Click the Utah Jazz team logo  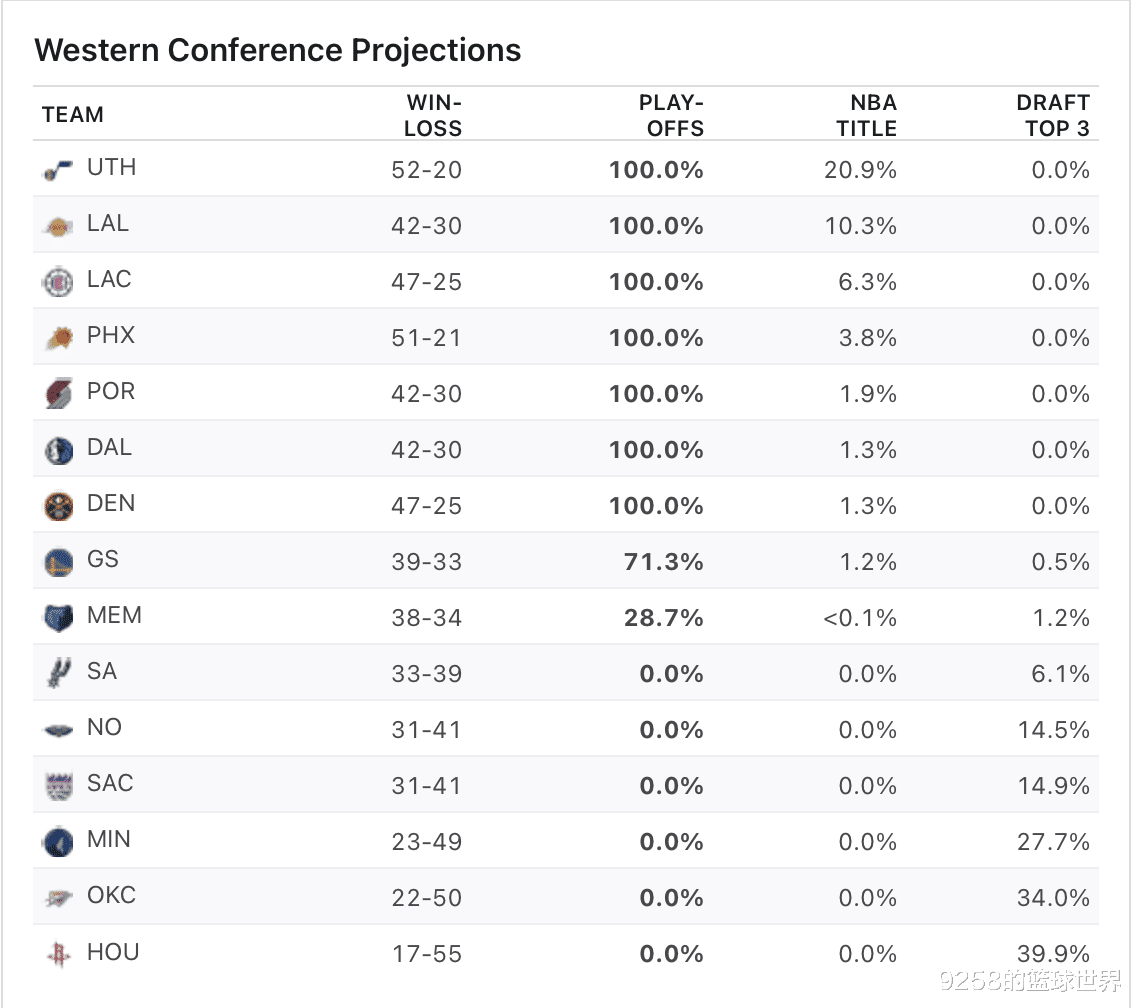tap(59, 171)
